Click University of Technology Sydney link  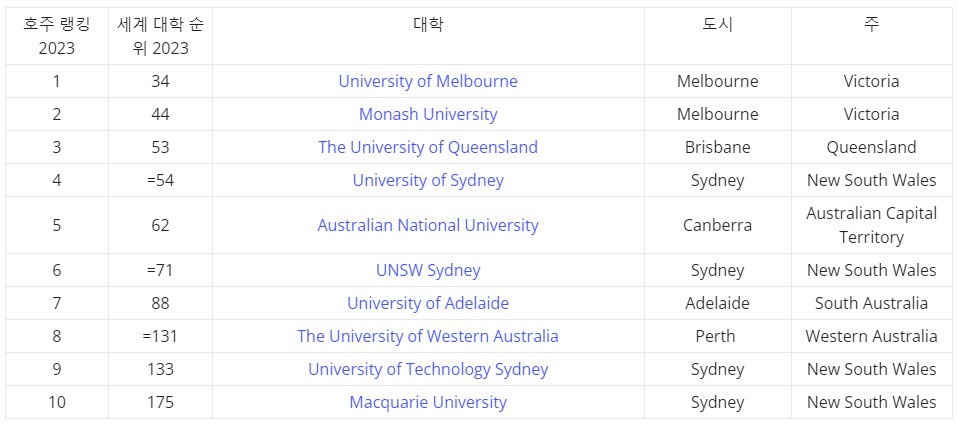click(x=428, y=370)
